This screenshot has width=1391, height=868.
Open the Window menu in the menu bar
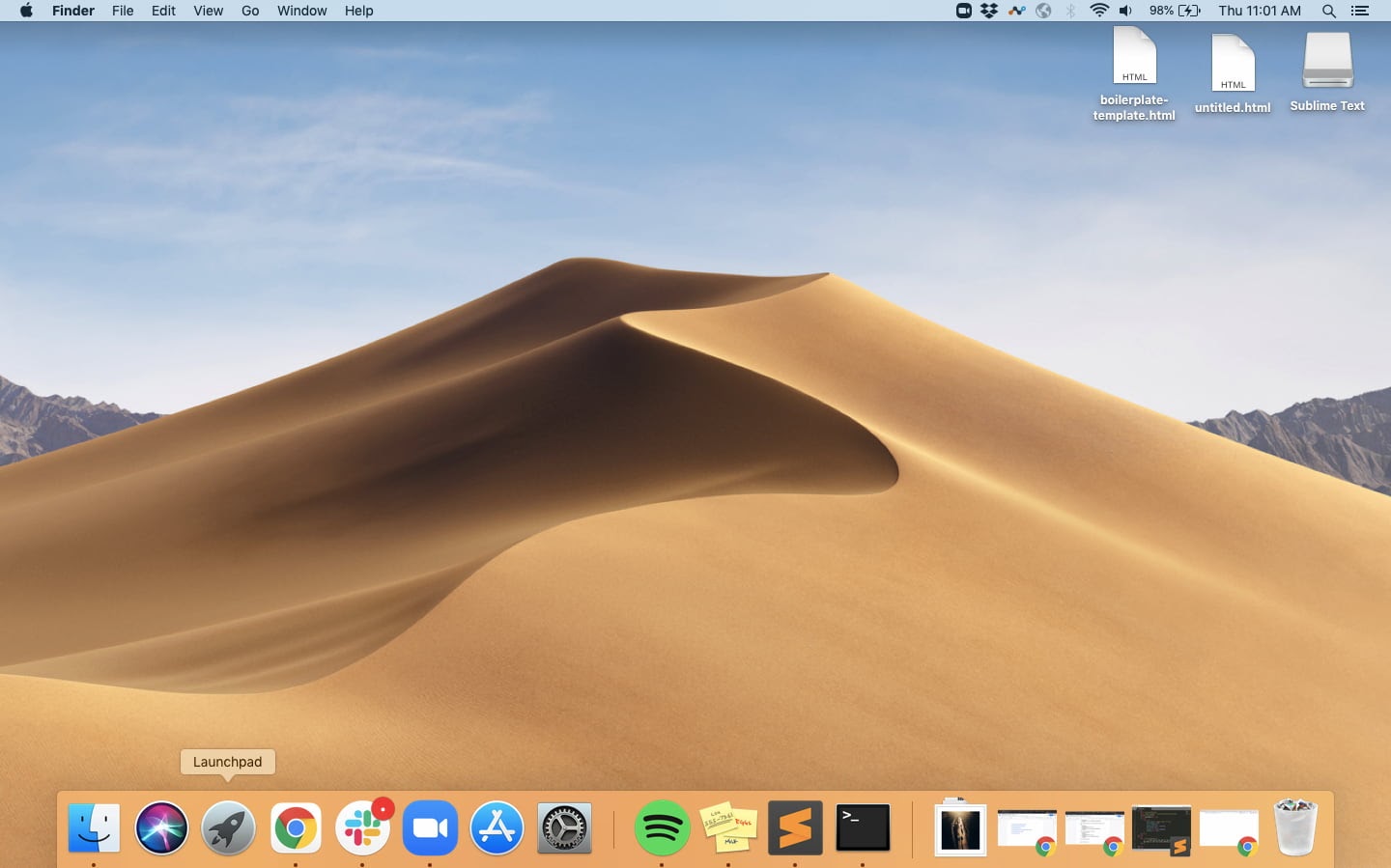click(x=301, y=11)
